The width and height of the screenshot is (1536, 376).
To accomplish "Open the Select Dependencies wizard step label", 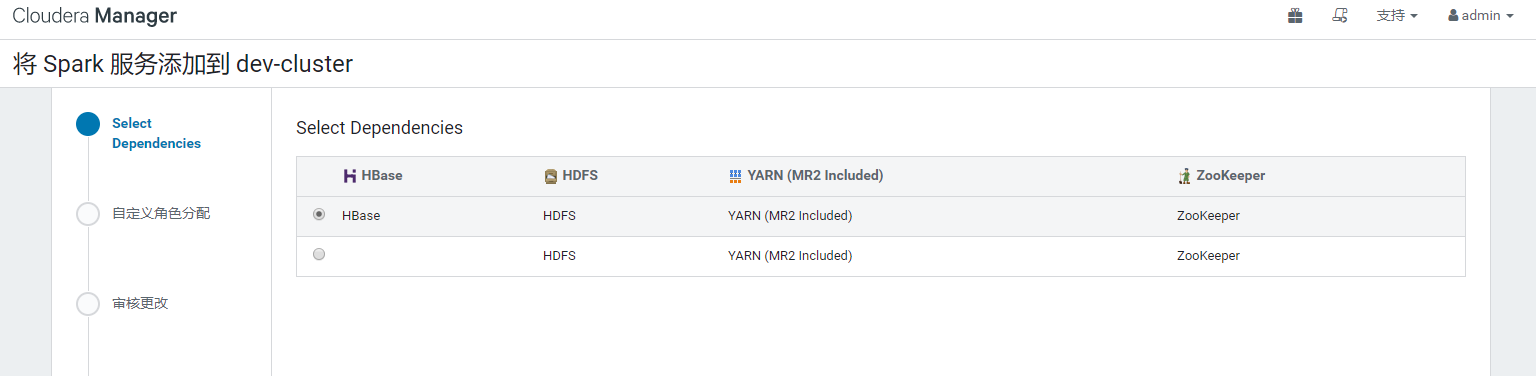I will click(x=156, y=133).
